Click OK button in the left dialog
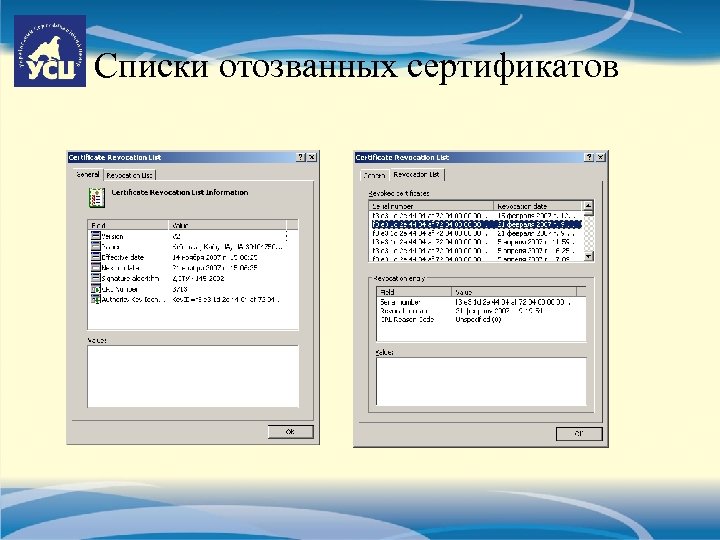The width and height of the screenshot is (720, 540). point(290,432)
